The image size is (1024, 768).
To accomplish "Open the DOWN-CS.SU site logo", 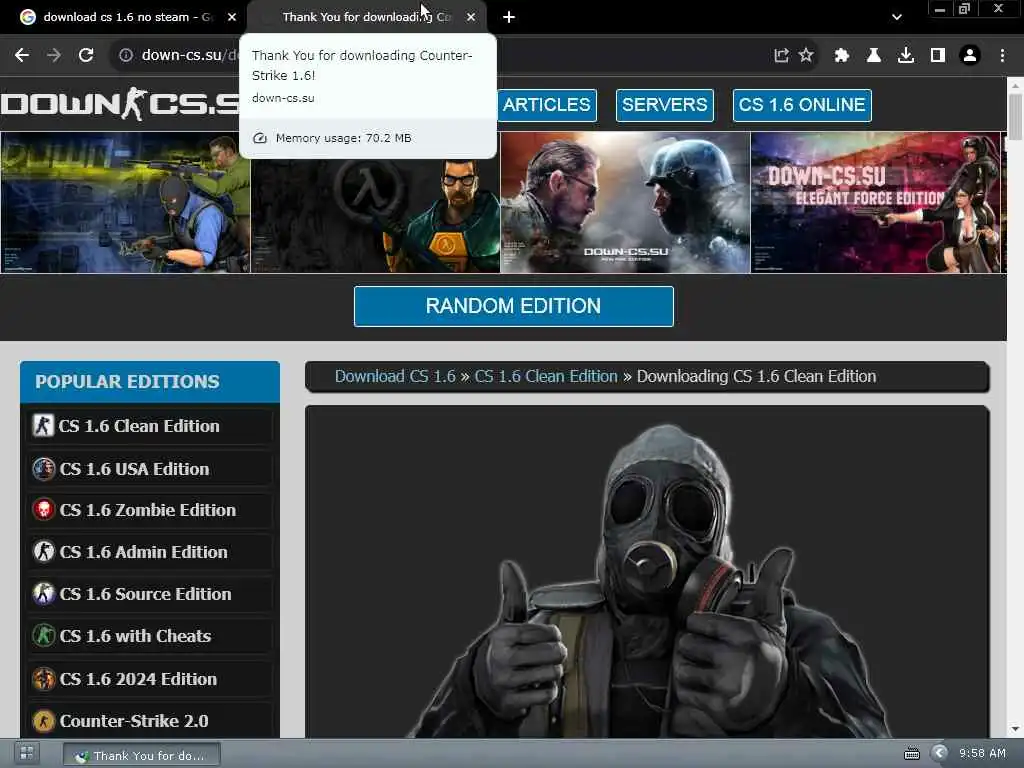I will coord(120,104).
